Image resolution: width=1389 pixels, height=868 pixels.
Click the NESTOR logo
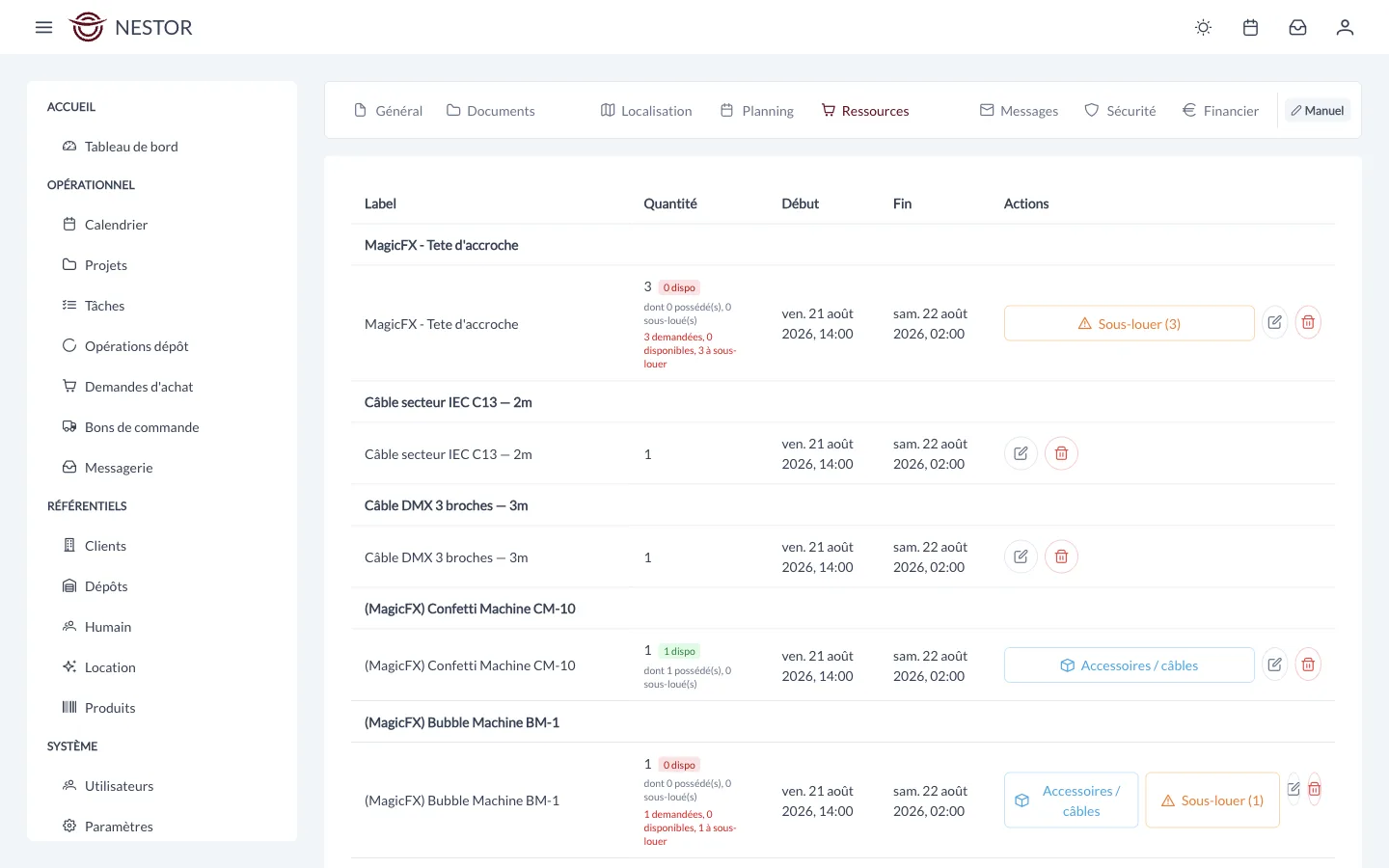(131, 27)
